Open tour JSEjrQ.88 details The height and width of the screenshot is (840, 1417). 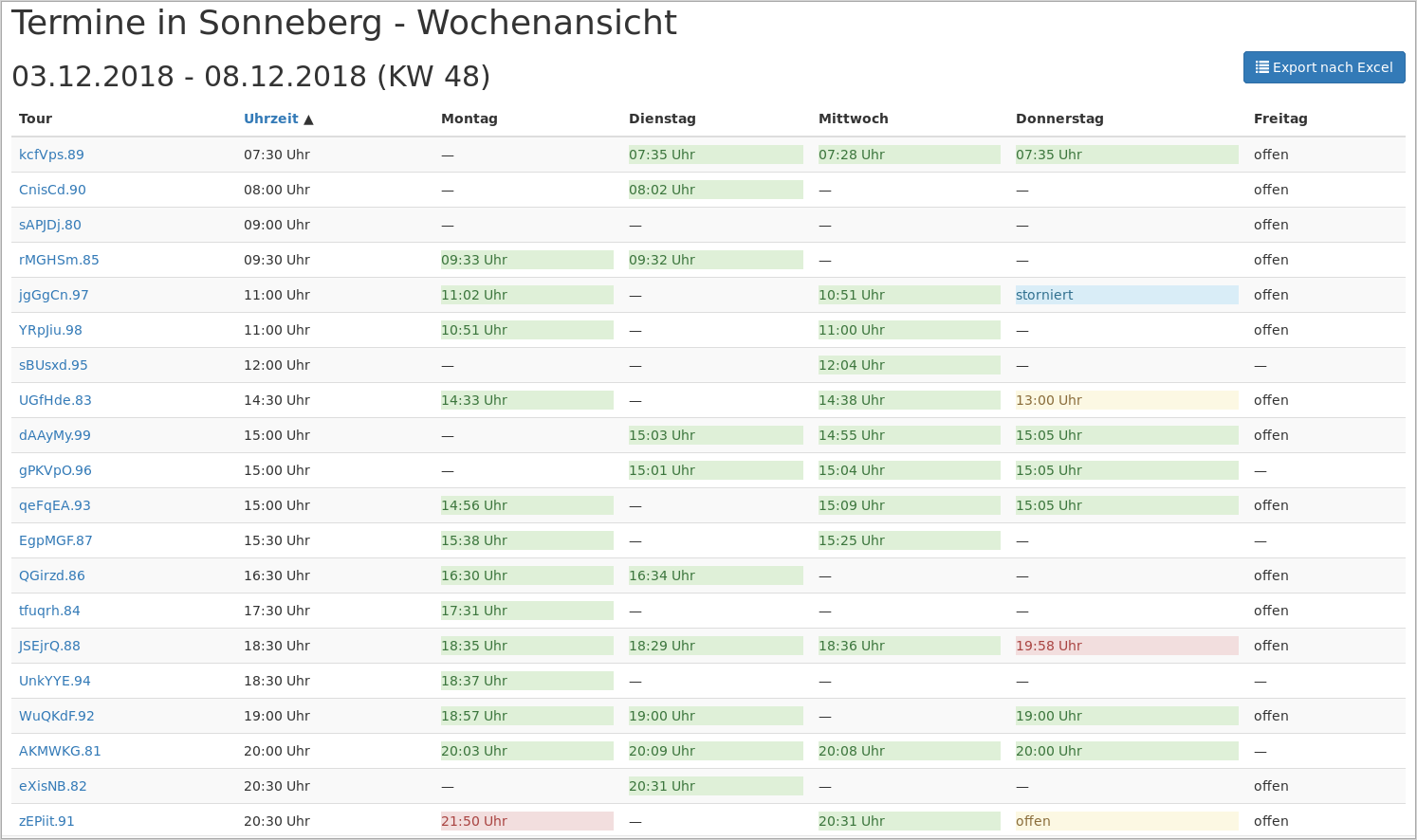coord(49,645)
